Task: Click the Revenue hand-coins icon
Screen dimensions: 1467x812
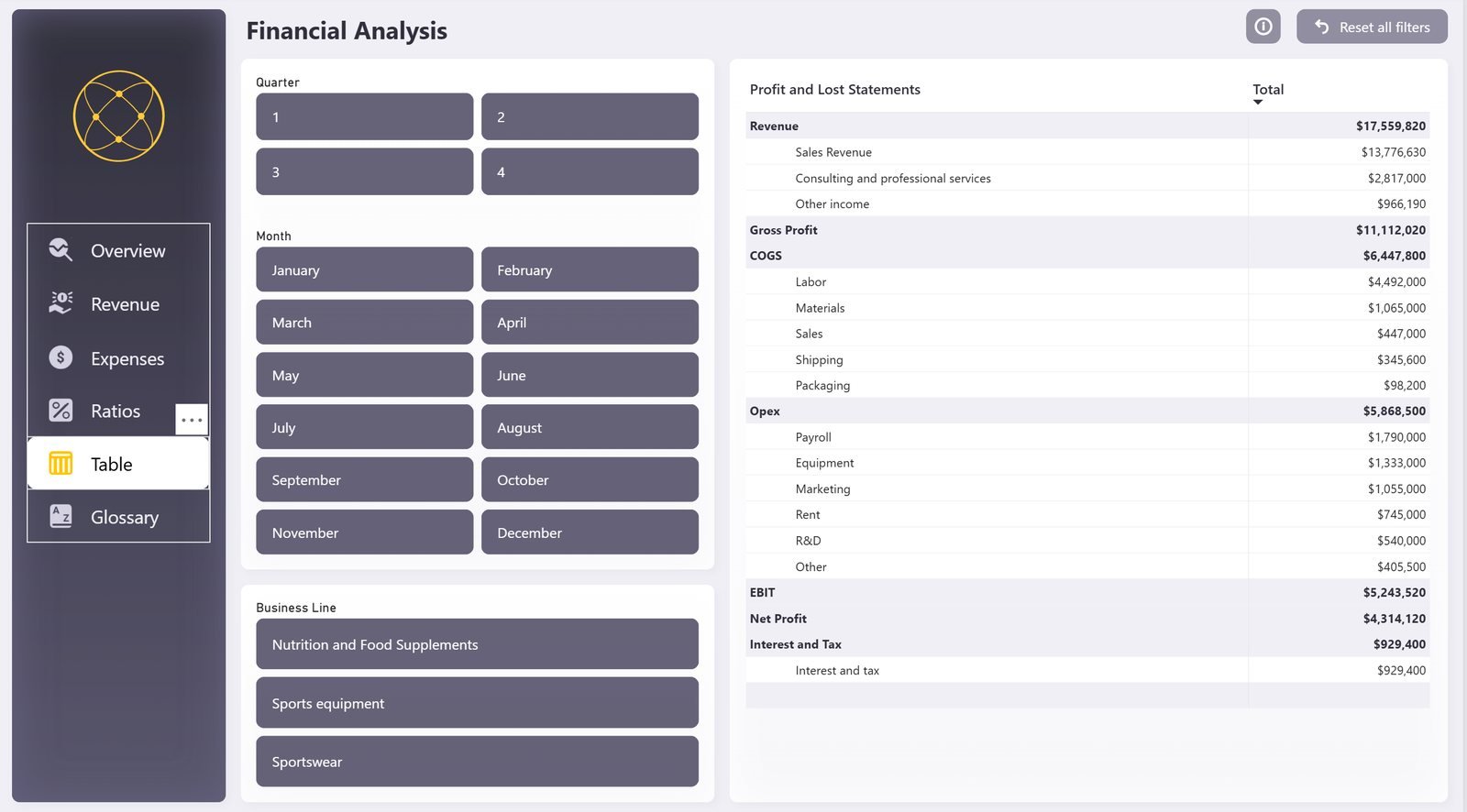Action: (61, 303)
